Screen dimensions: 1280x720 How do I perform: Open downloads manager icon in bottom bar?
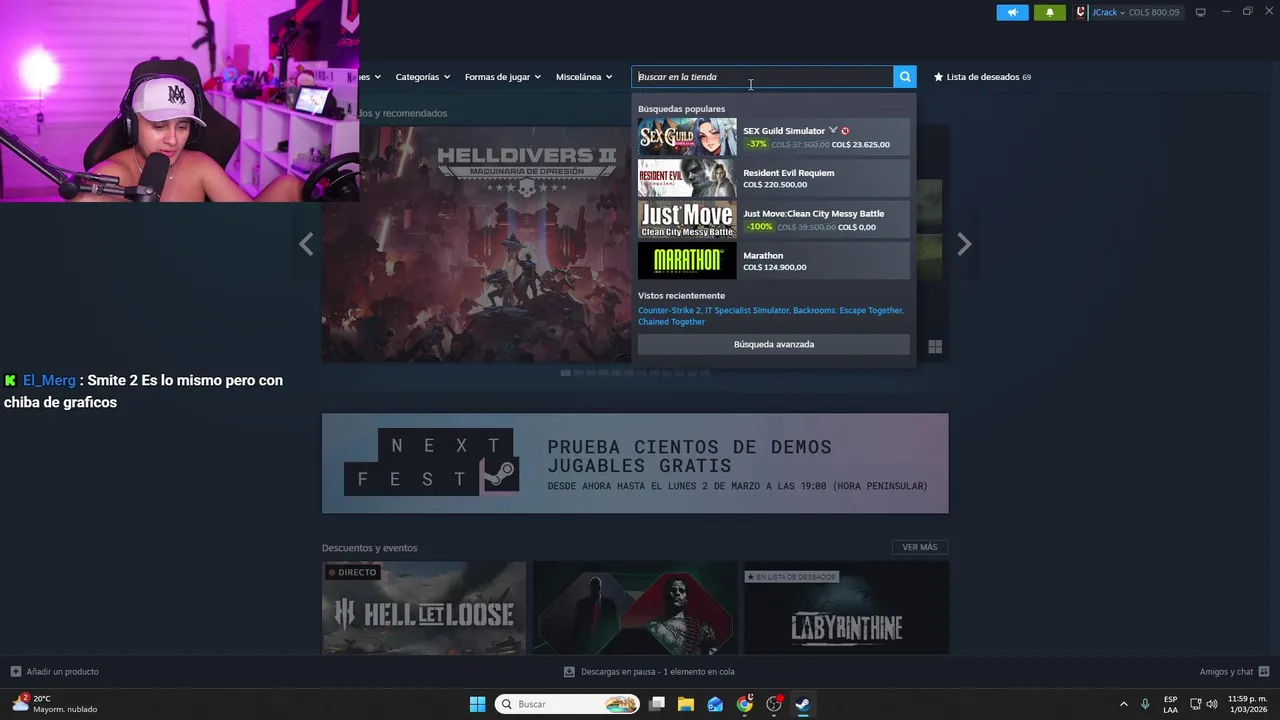point(569,672)
